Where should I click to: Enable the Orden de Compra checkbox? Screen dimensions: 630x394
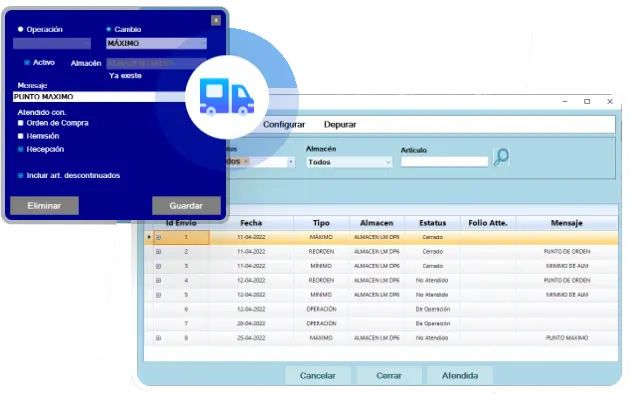[20, 123]
